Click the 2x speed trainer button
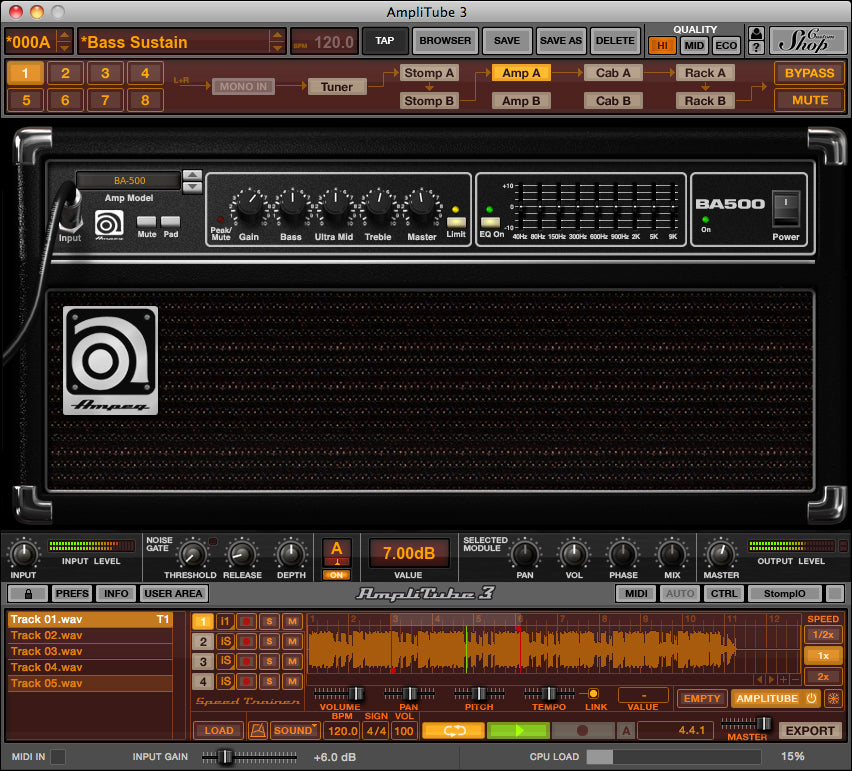 822,676
